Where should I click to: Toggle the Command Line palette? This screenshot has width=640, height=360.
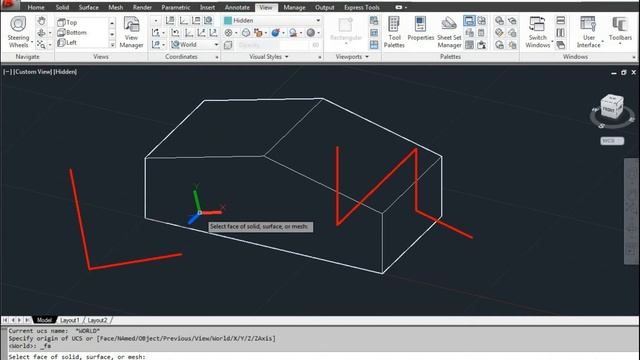(x=469, y=21)
